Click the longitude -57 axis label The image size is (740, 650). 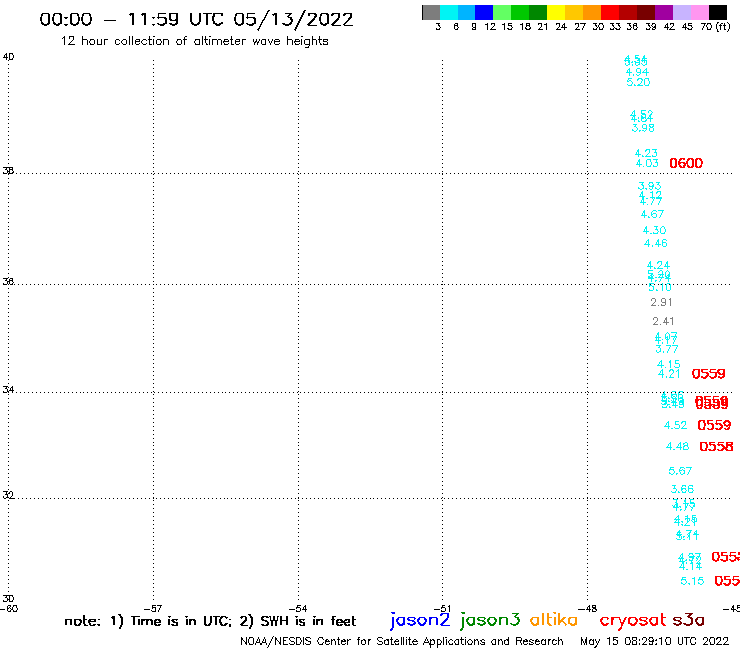pos(153,609)
